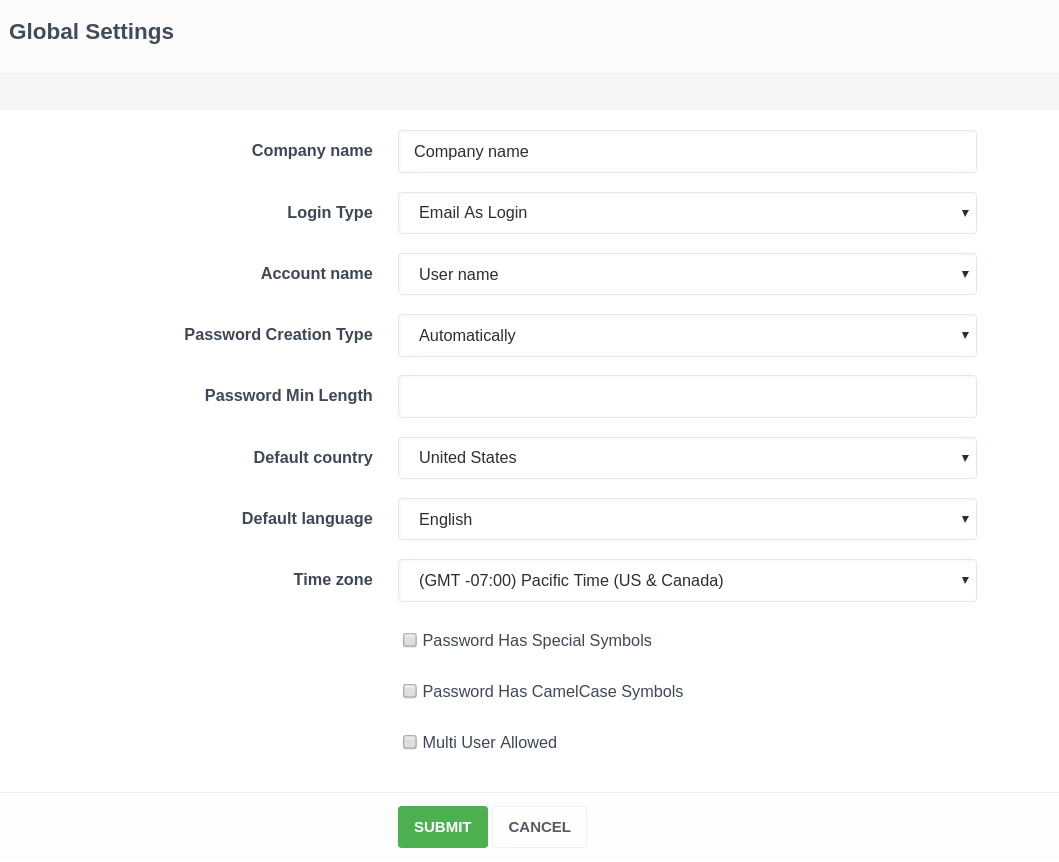Open the Time zone dropdown
Viewport: 1059px width, 862px height.
coord(687,580)
